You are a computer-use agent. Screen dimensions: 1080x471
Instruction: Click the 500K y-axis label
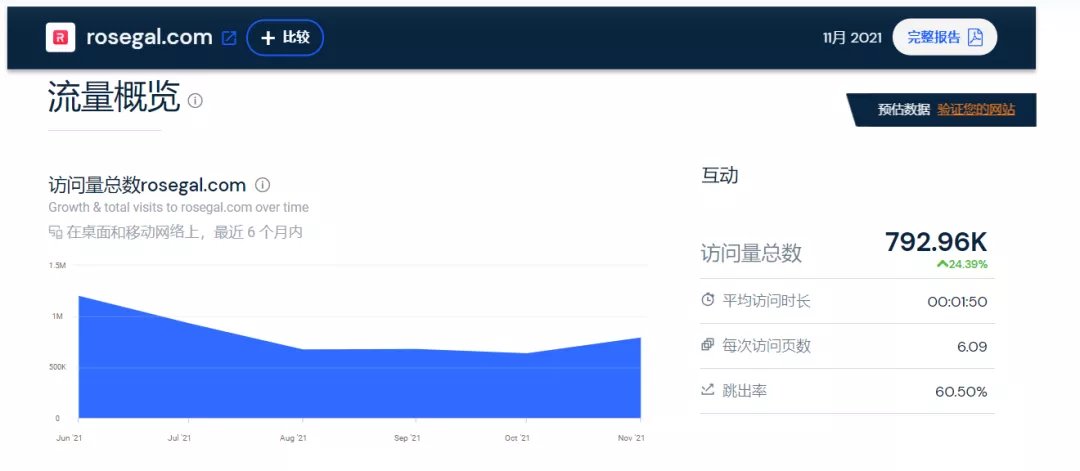point(57,367)
